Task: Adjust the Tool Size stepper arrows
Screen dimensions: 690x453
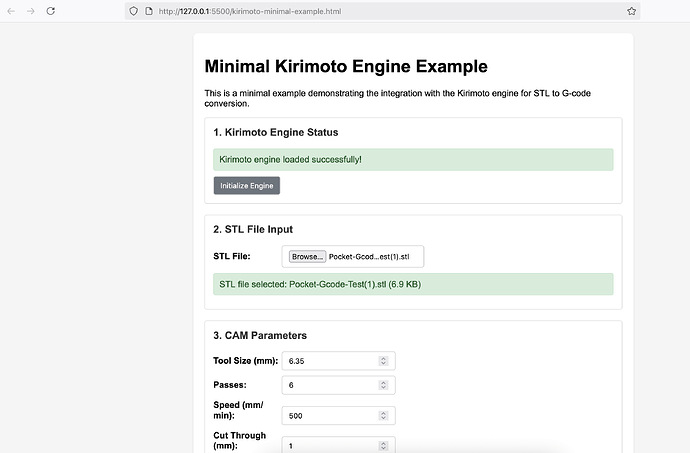Action: point(383,361)
